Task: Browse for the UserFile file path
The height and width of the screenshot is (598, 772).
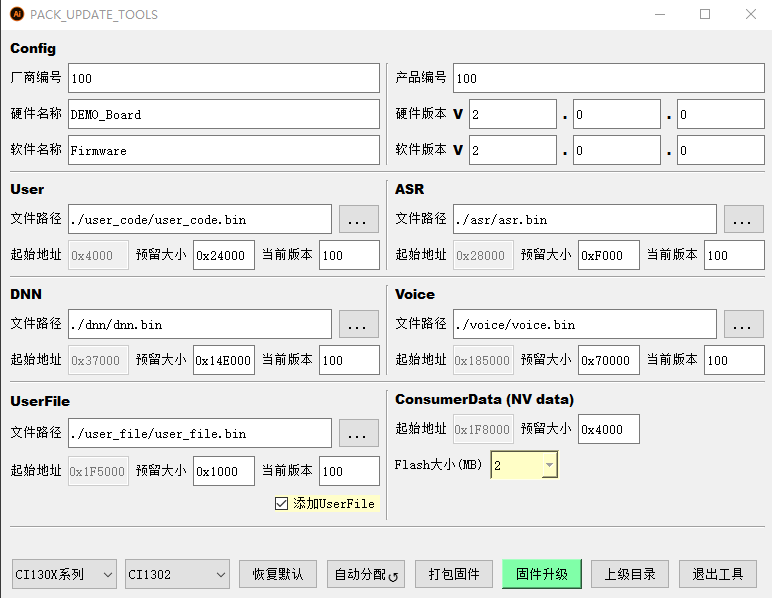Action: [359, 433]
